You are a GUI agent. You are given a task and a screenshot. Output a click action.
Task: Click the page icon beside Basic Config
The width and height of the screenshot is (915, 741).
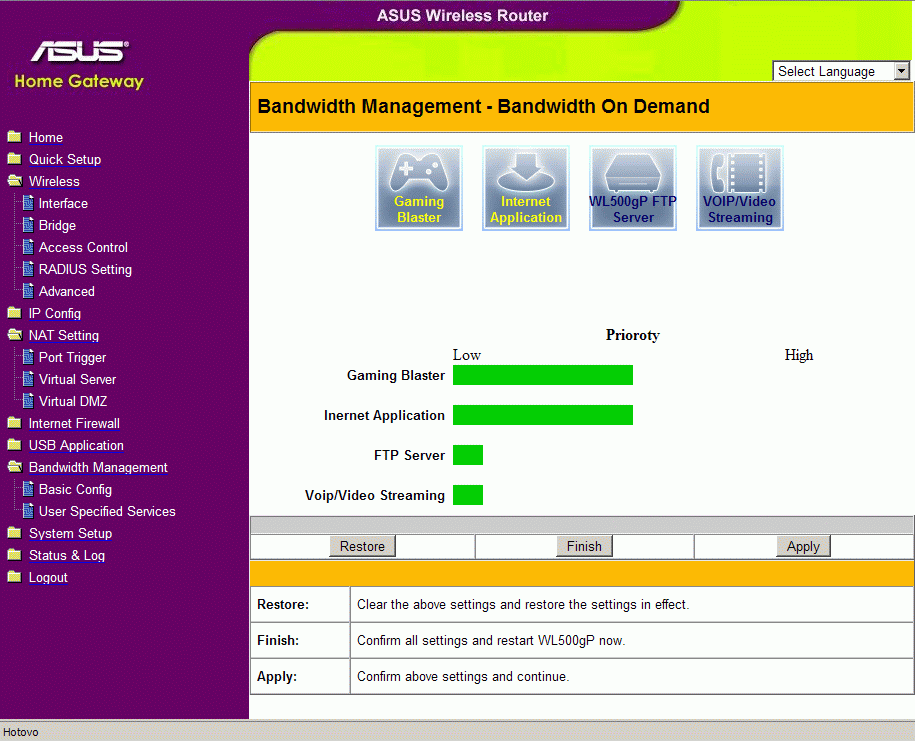tap(28, 489)
